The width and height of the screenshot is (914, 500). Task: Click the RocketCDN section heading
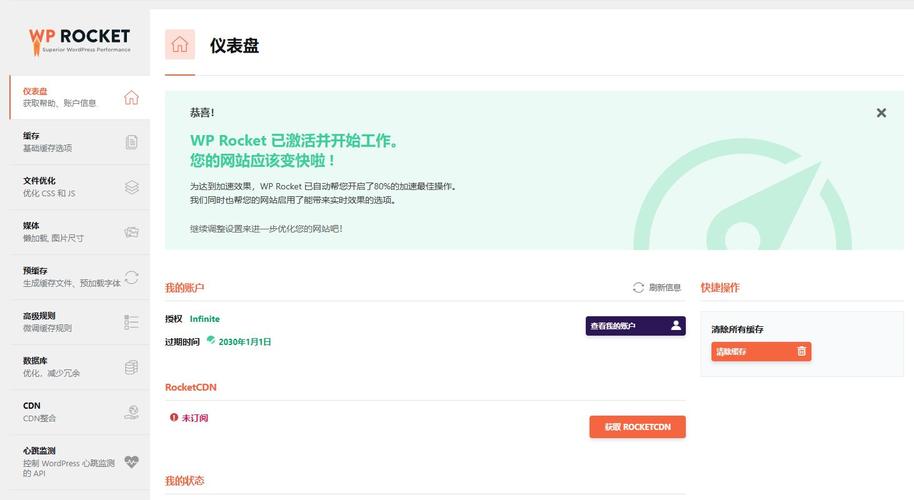click(191, 387)
